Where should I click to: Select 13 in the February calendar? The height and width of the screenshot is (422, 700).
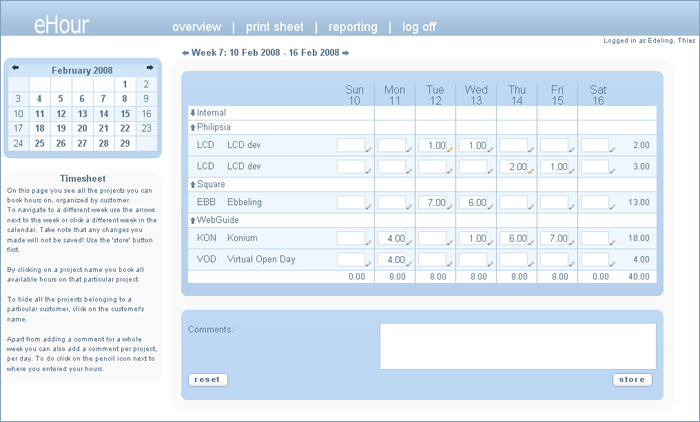pos(83,114)
